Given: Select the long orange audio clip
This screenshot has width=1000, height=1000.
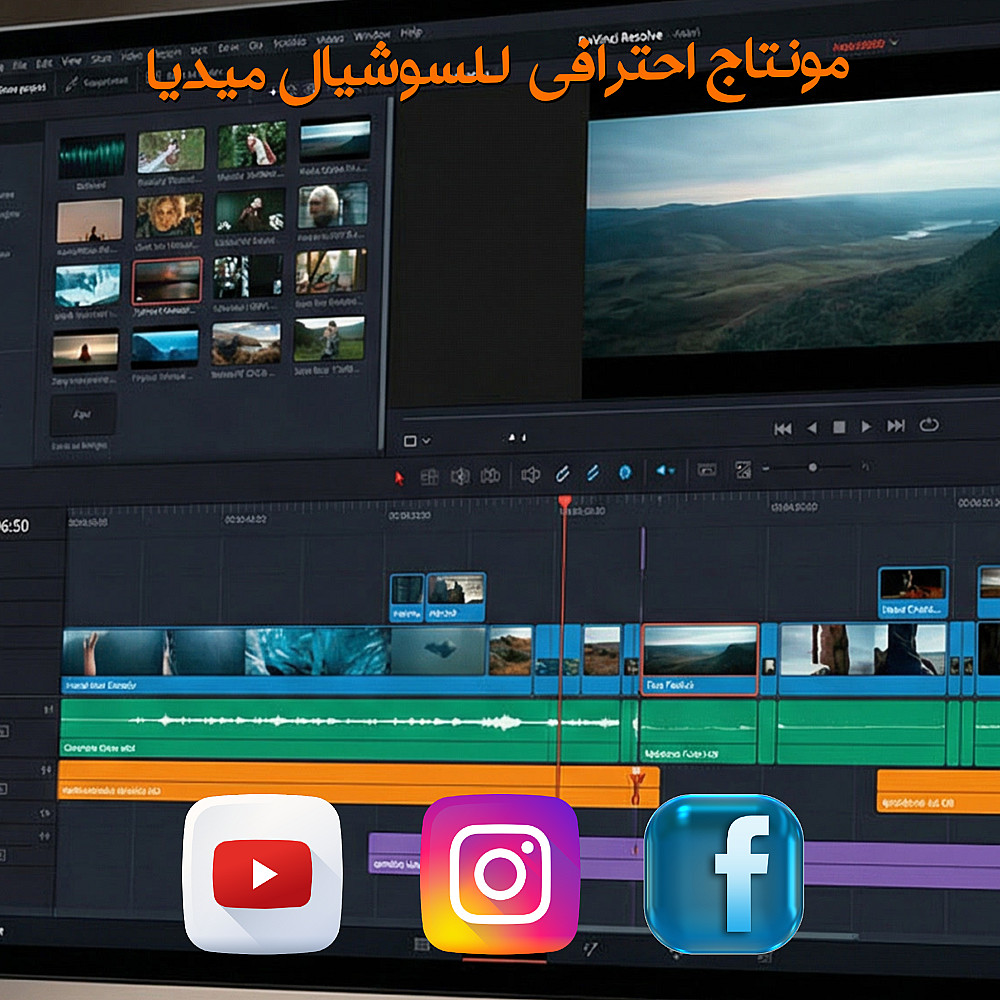Looking at the screenshot, I should pos(358,782).
